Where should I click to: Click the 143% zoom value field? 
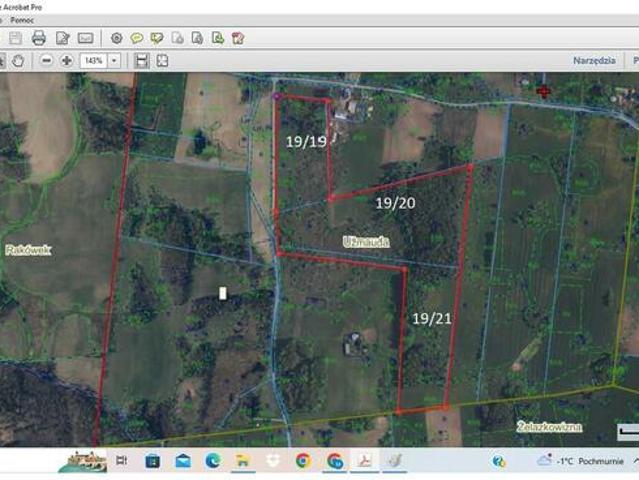pos(94,61)
